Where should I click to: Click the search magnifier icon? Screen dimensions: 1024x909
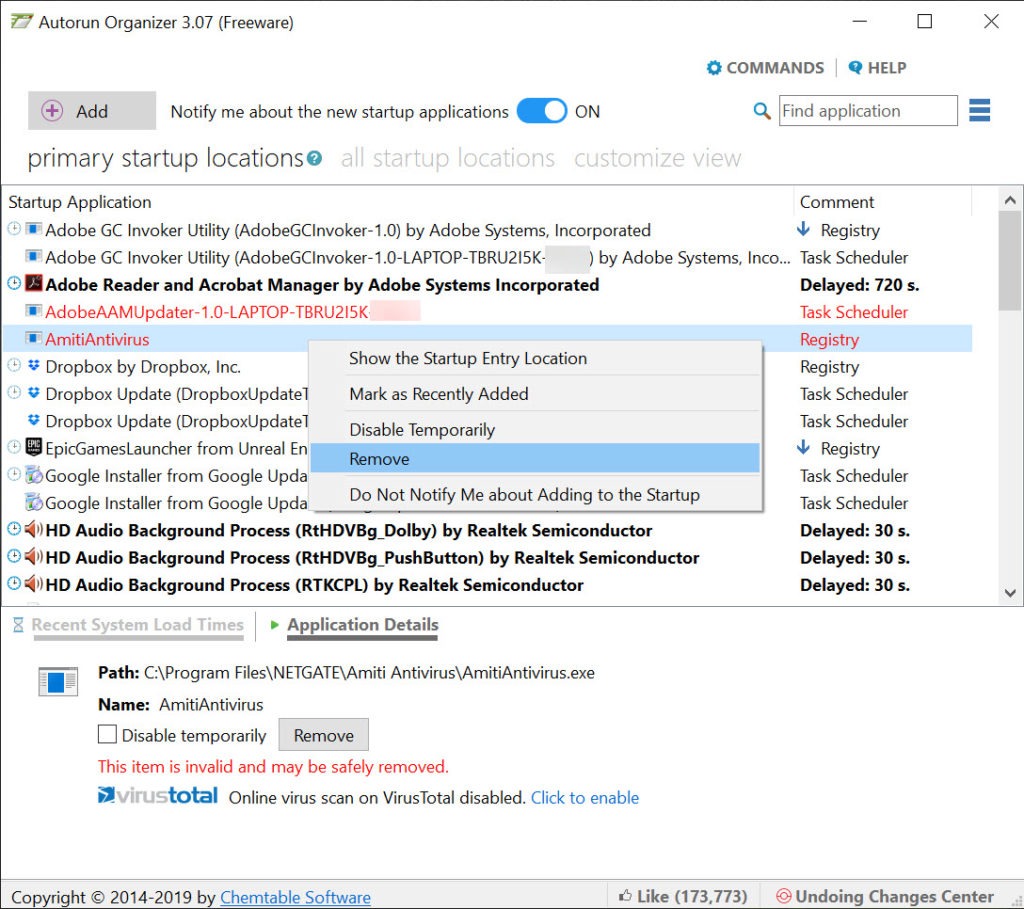[761, 111]
